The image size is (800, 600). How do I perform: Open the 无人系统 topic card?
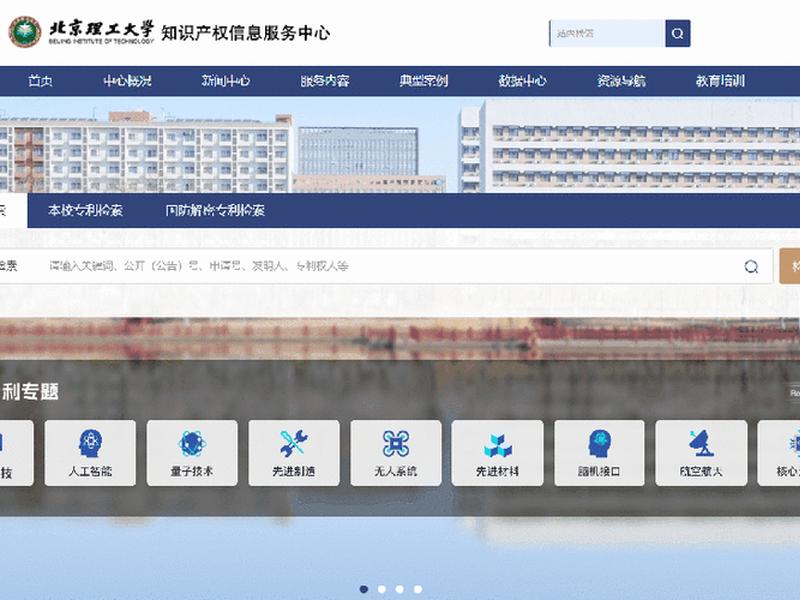(x=396, y=453)
